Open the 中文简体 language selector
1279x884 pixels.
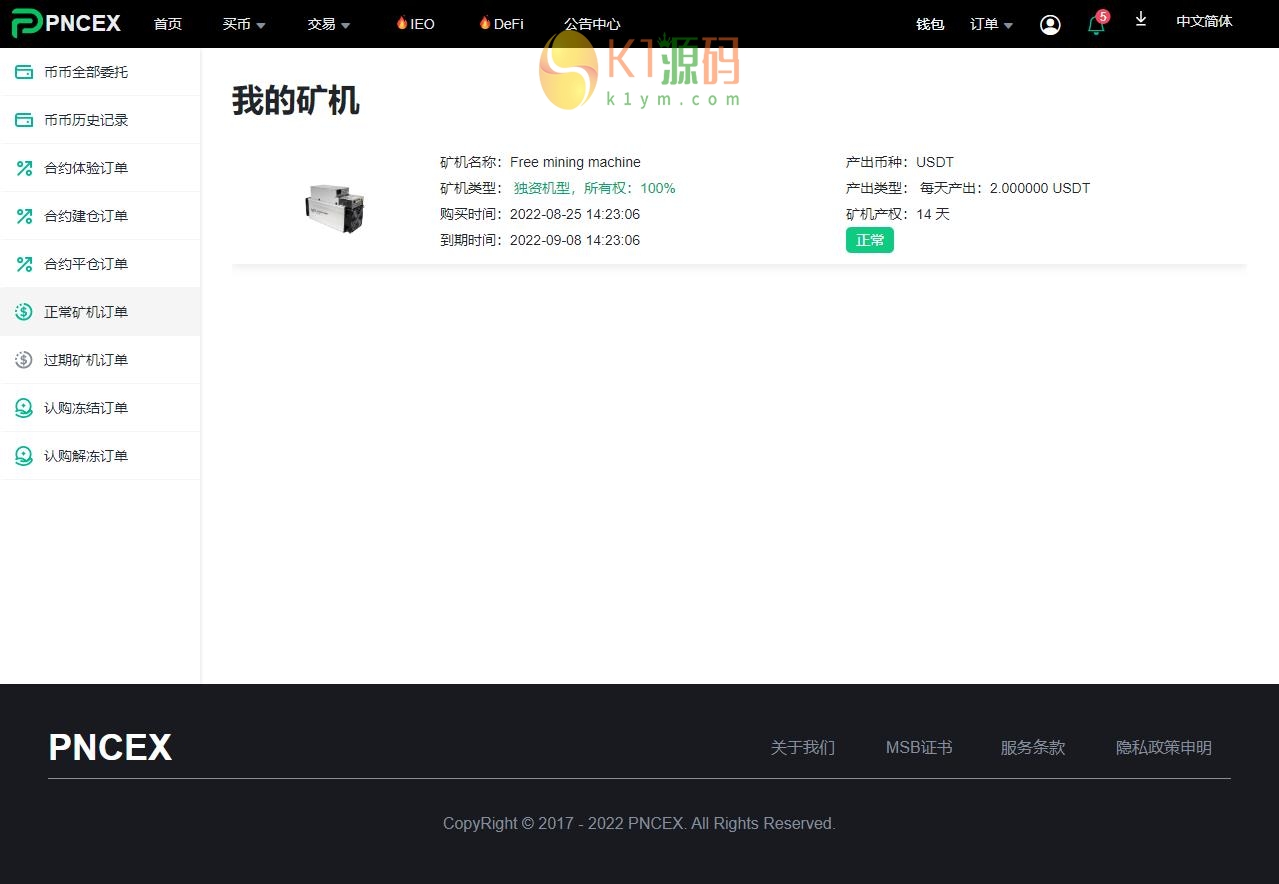click(x=1204, y=21)
